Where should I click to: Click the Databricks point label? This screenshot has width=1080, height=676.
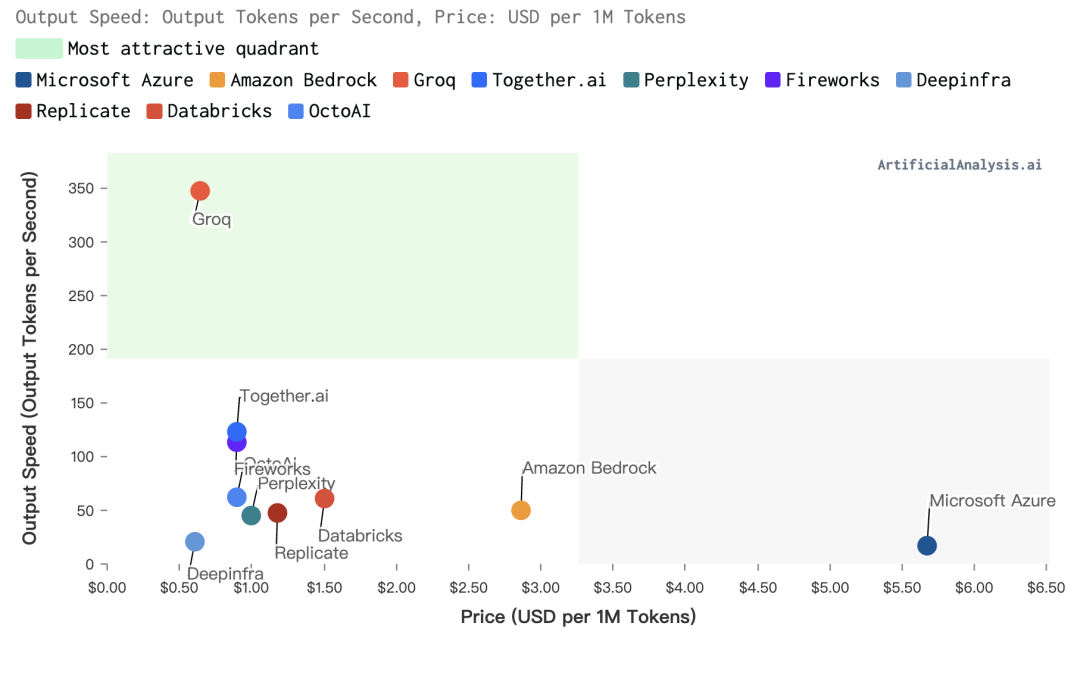tap(360, 535)
